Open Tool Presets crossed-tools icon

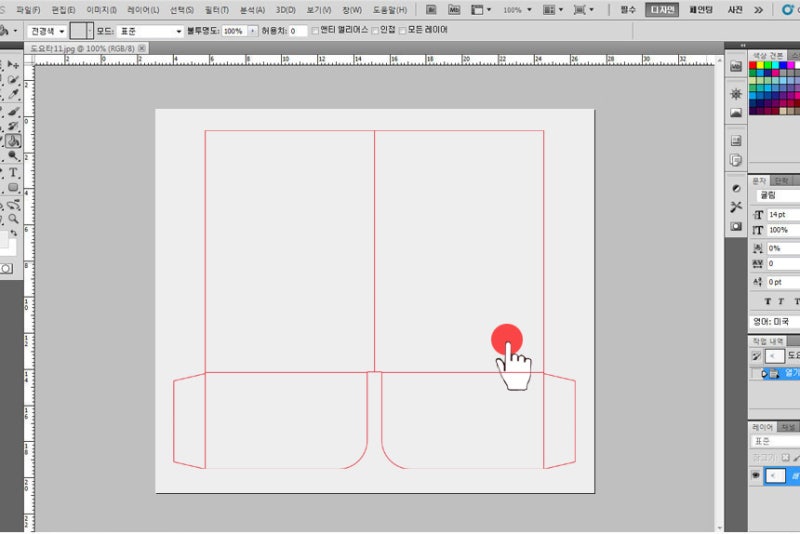[x=736, y=207]
